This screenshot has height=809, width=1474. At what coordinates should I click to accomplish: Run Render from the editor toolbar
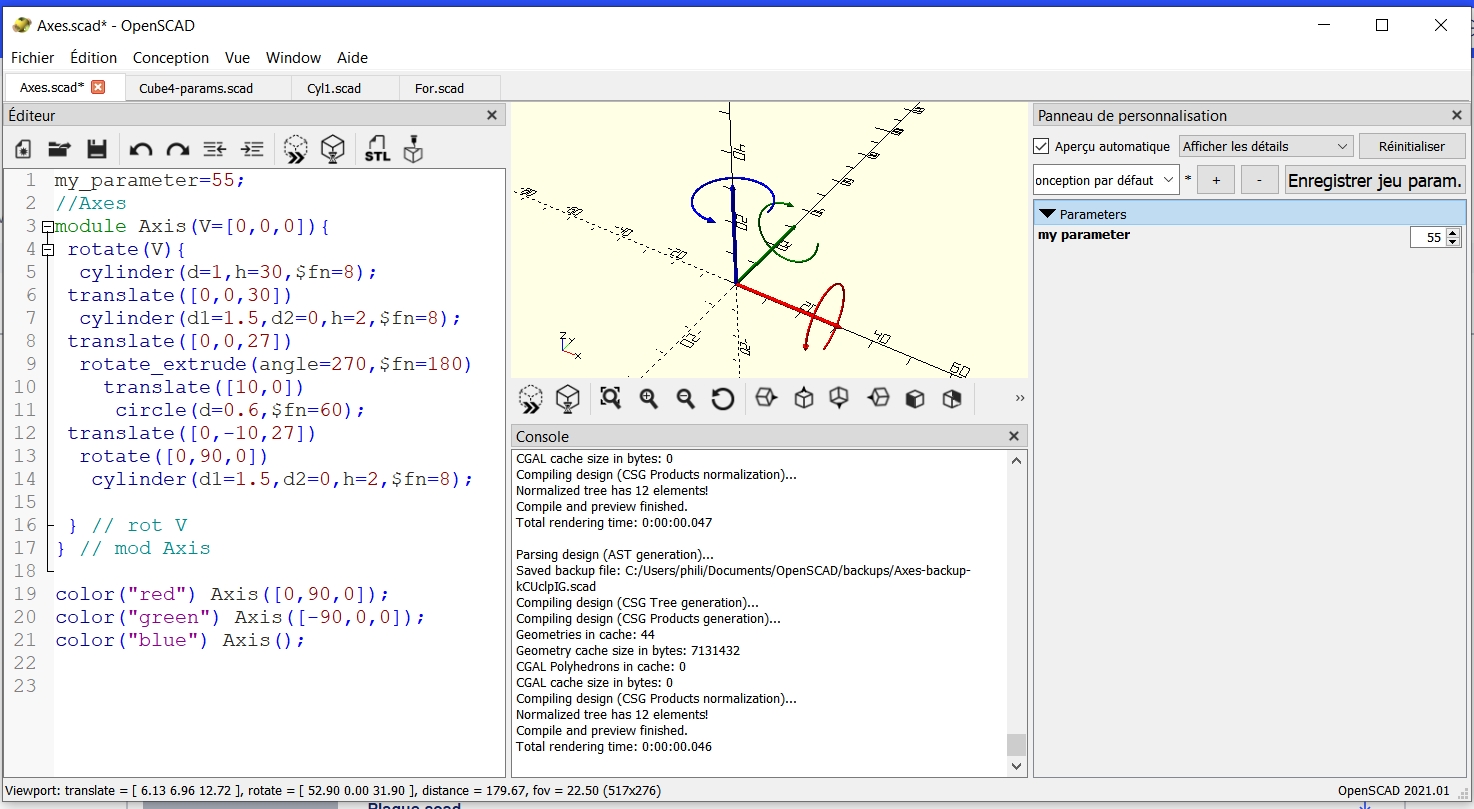[333, 149]
